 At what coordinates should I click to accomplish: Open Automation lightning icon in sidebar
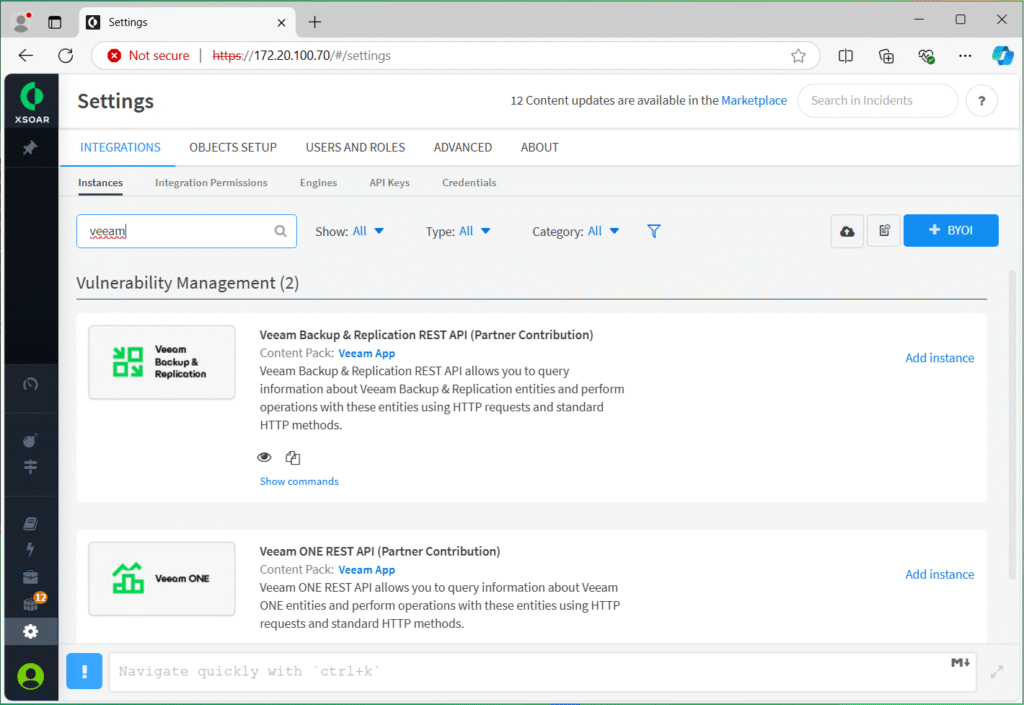pyautogui.click(x=31, y=549)
